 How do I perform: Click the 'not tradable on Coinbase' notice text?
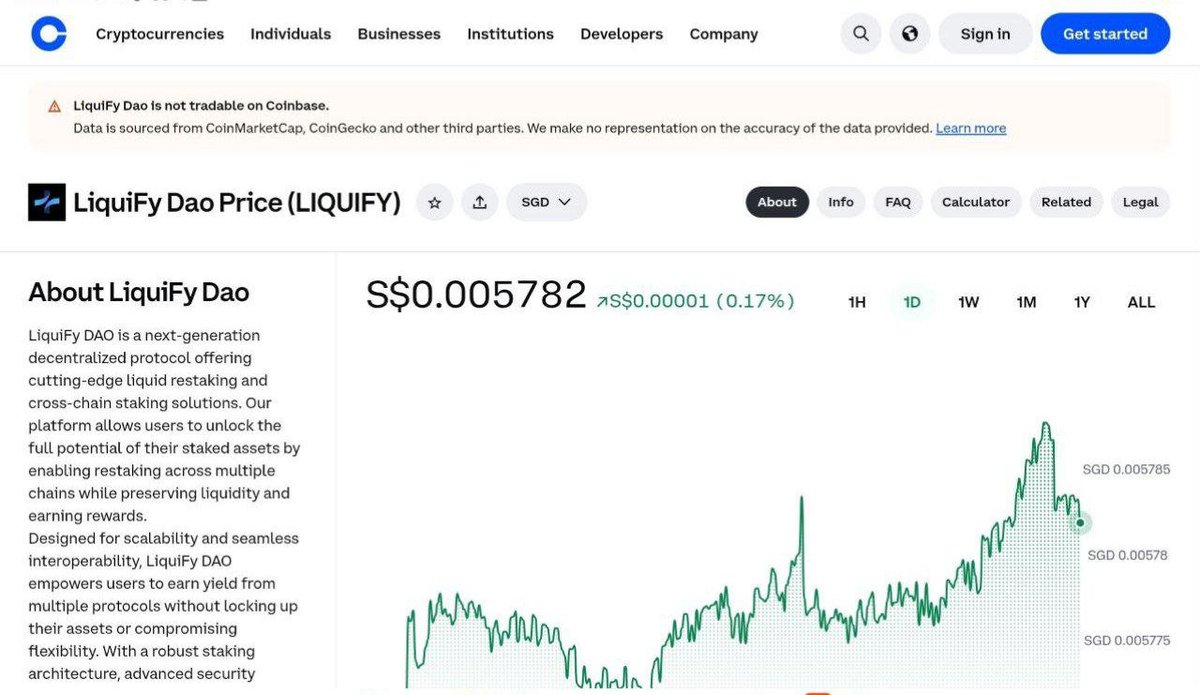click(x=201, y=105)
